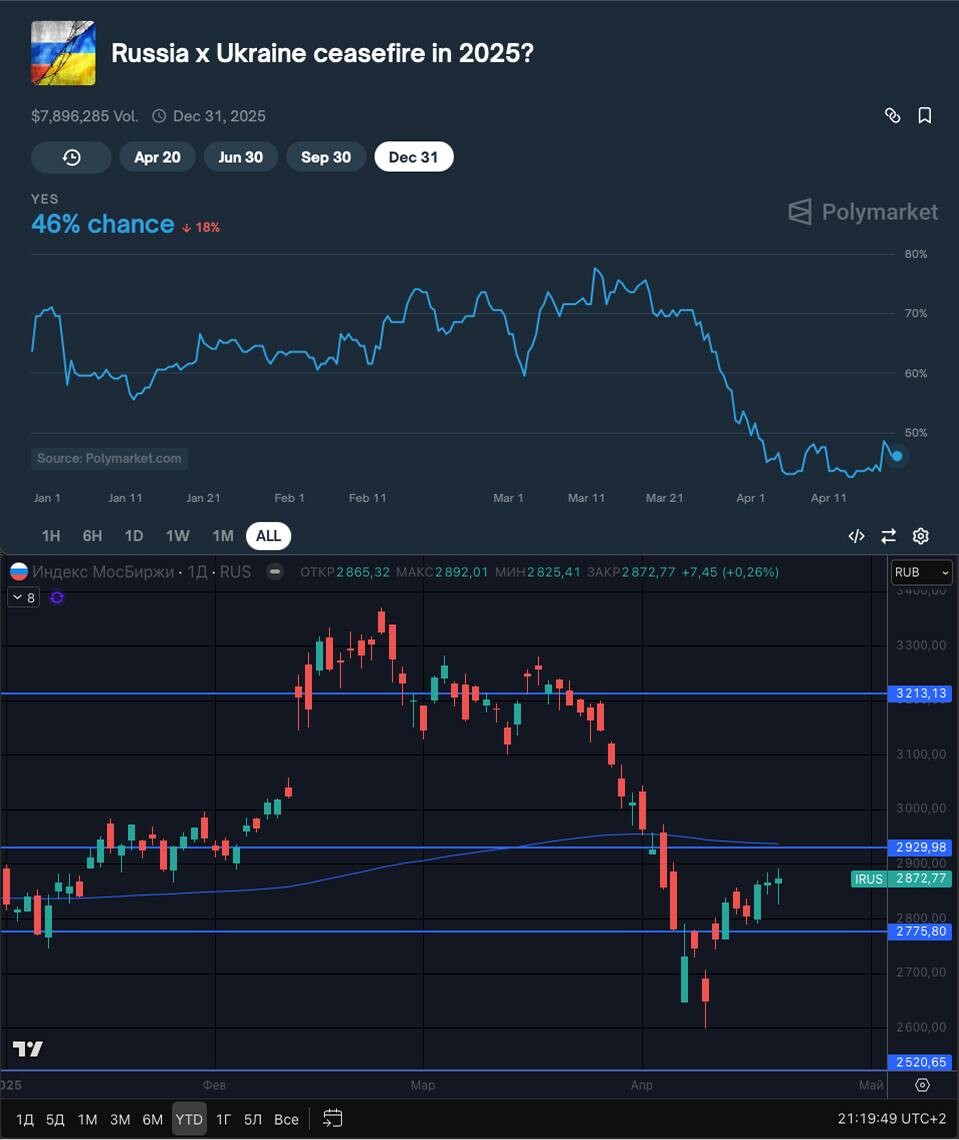This screenshot has height=1140, width=959.
Task: Select the 1W time range
Action: (177, 536)
